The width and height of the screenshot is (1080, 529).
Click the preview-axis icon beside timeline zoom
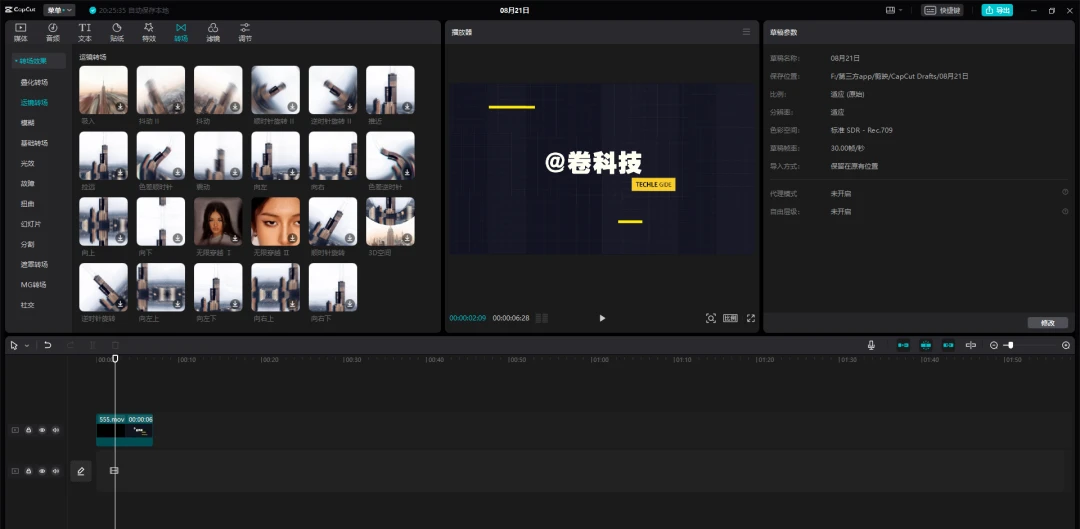(970, 345)
